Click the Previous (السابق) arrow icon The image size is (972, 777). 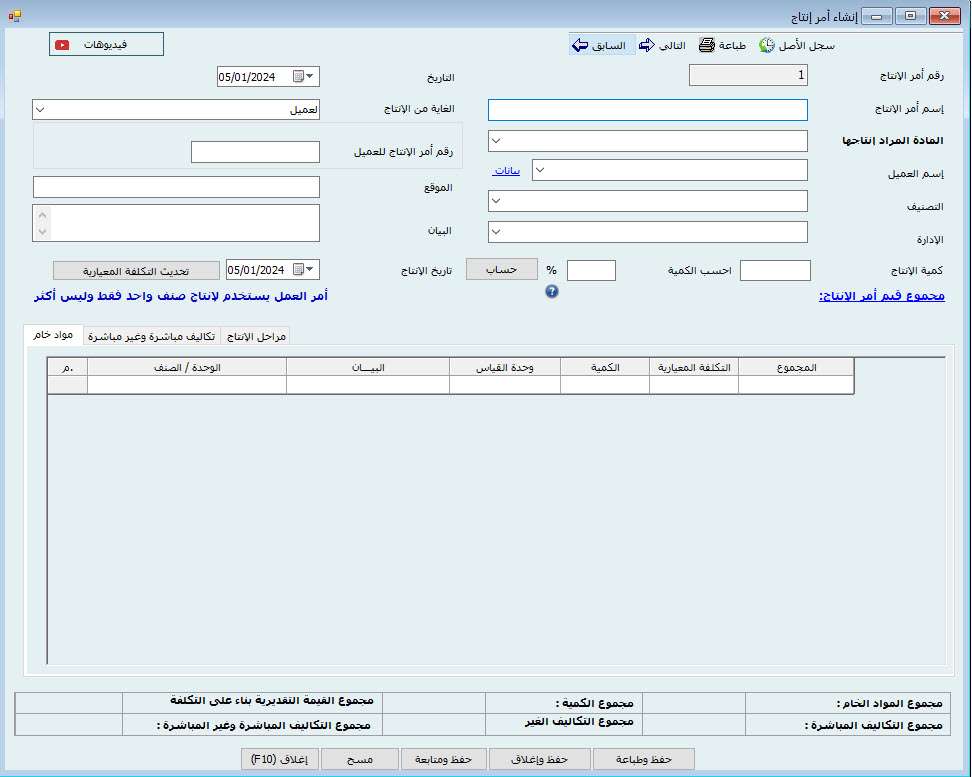click(x=580, y=45)
